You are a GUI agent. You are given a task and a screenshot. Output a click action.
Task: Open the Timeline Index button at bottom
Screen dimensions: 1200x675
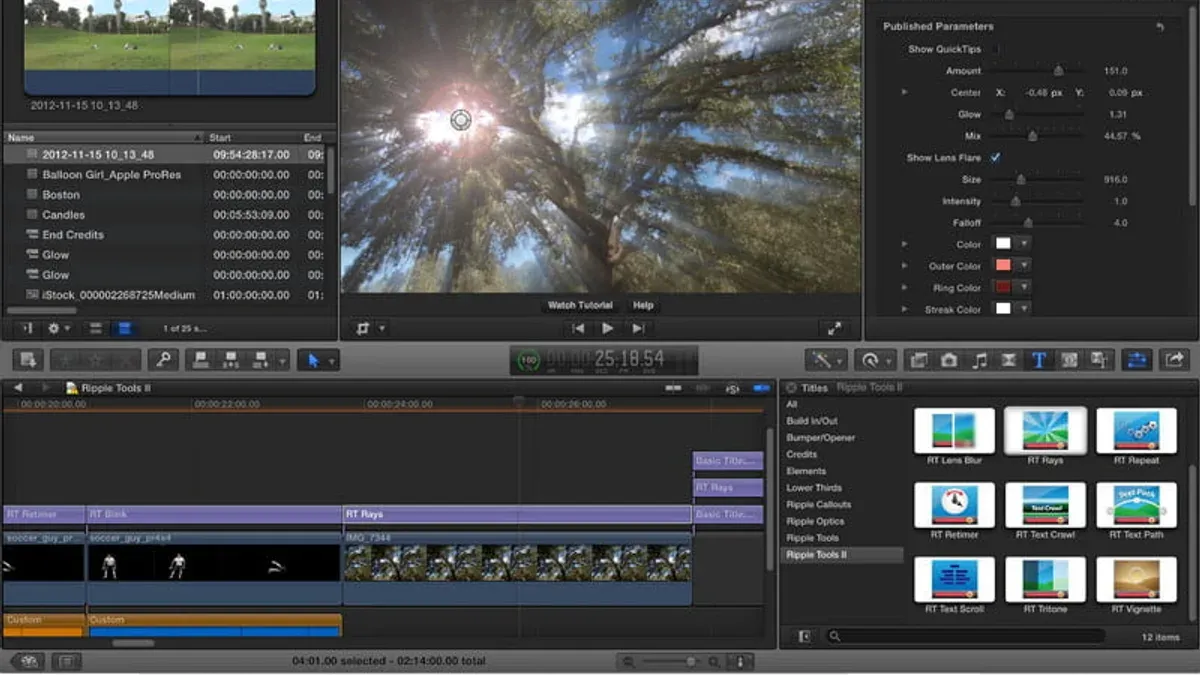coord(67,661)
